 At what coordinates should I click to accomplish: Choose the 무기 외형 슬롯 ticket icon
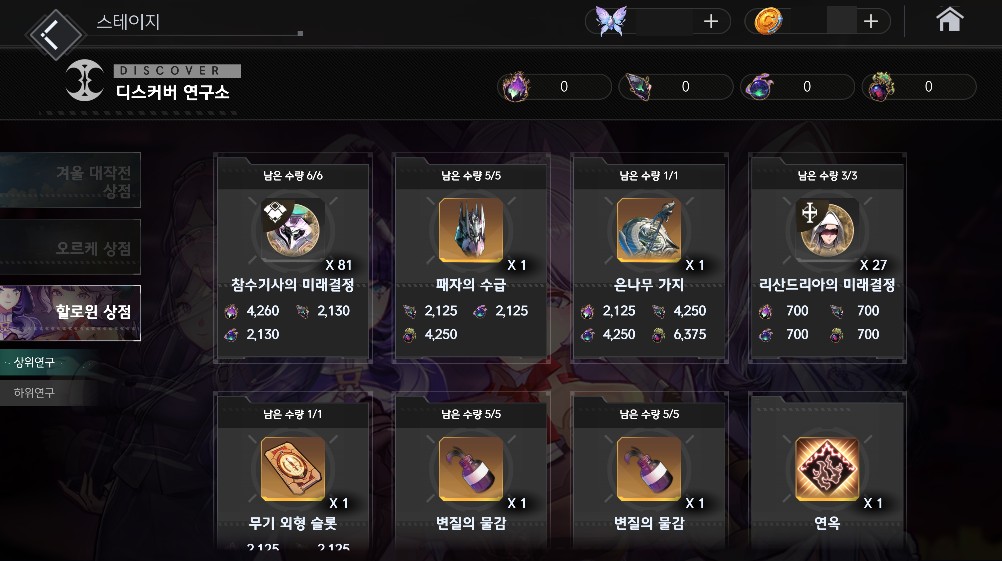(293, 469)
